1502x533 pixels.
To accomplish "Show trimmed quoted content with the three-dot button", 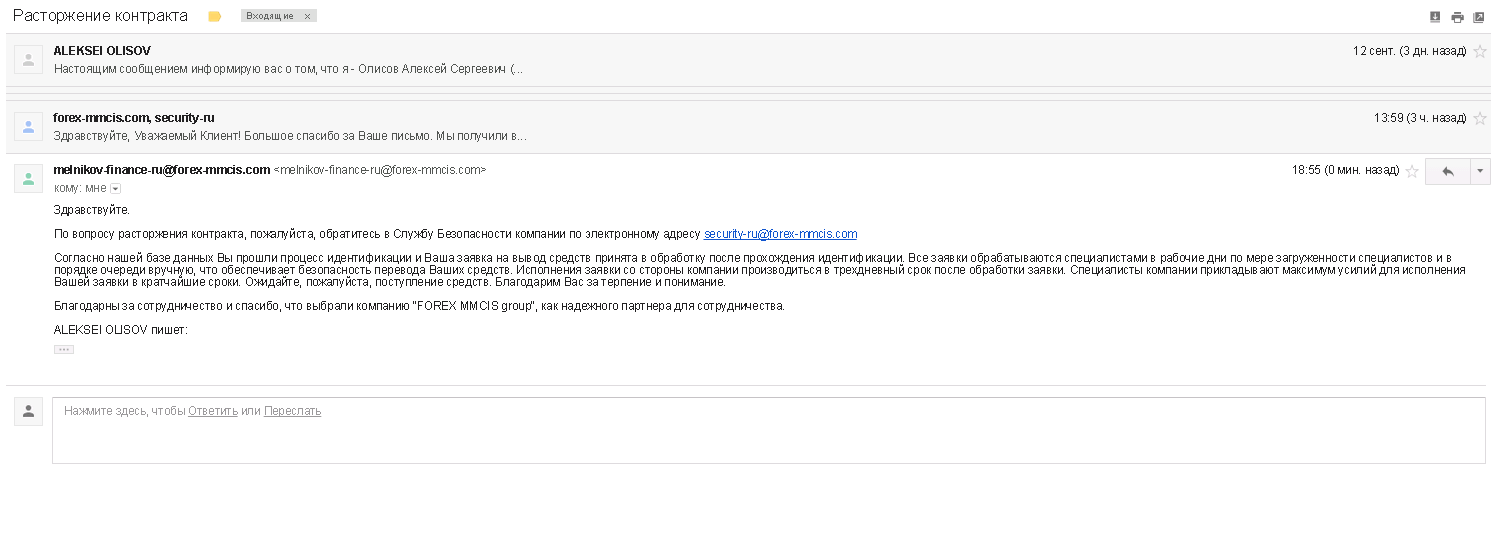I will (x=64, y=349).
